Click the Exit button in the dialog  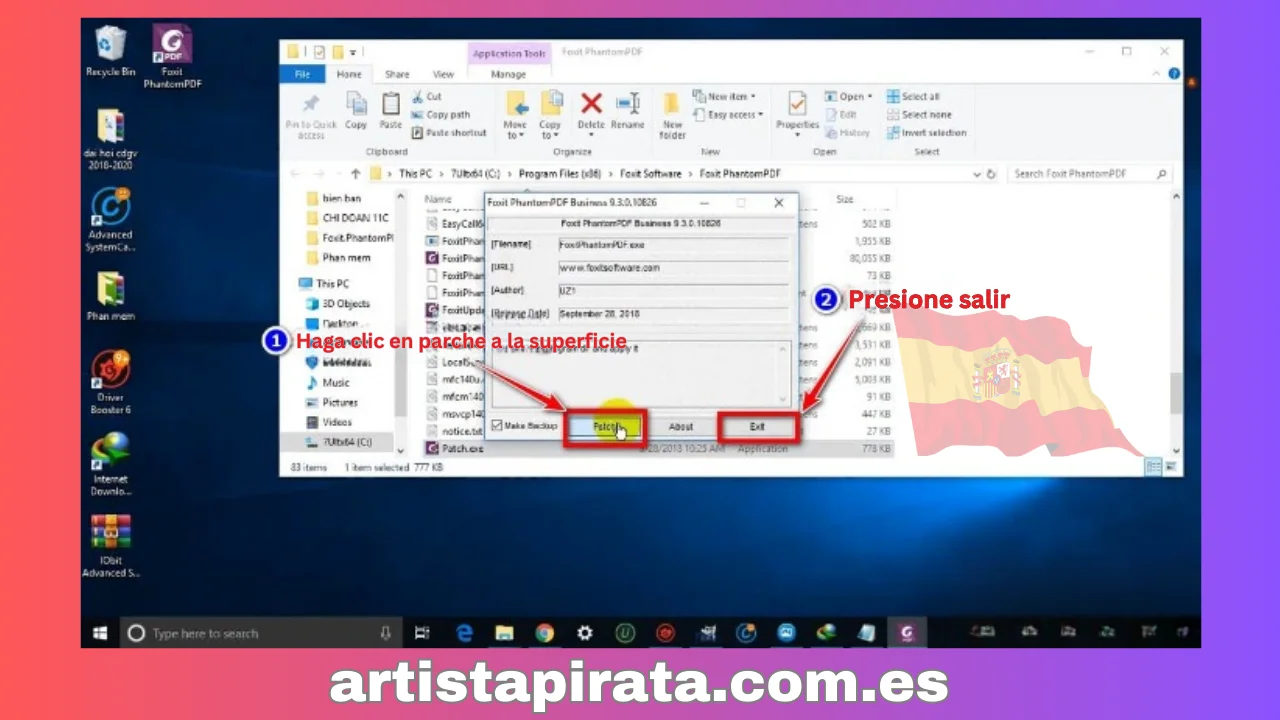(757, 427)
